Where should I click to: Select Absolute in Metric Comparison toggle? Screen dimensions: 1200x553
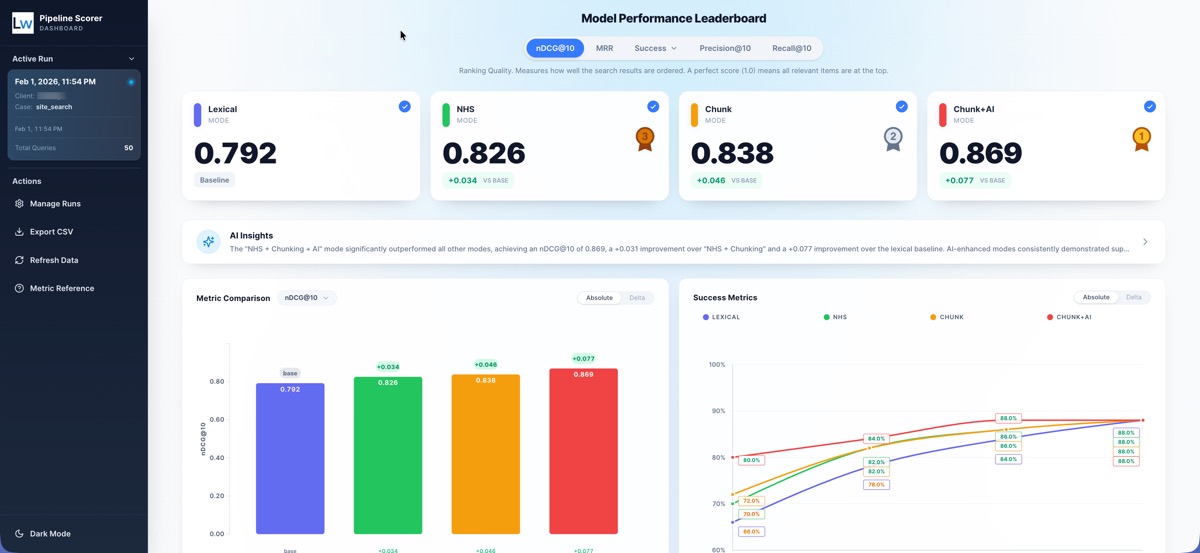(599, 298)
